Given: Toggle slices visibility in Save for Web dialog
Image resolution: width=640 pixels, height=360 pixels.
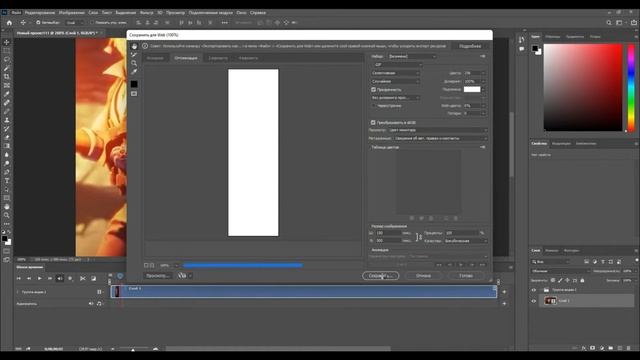Looking at the screenshot, I should coord(134,94).
